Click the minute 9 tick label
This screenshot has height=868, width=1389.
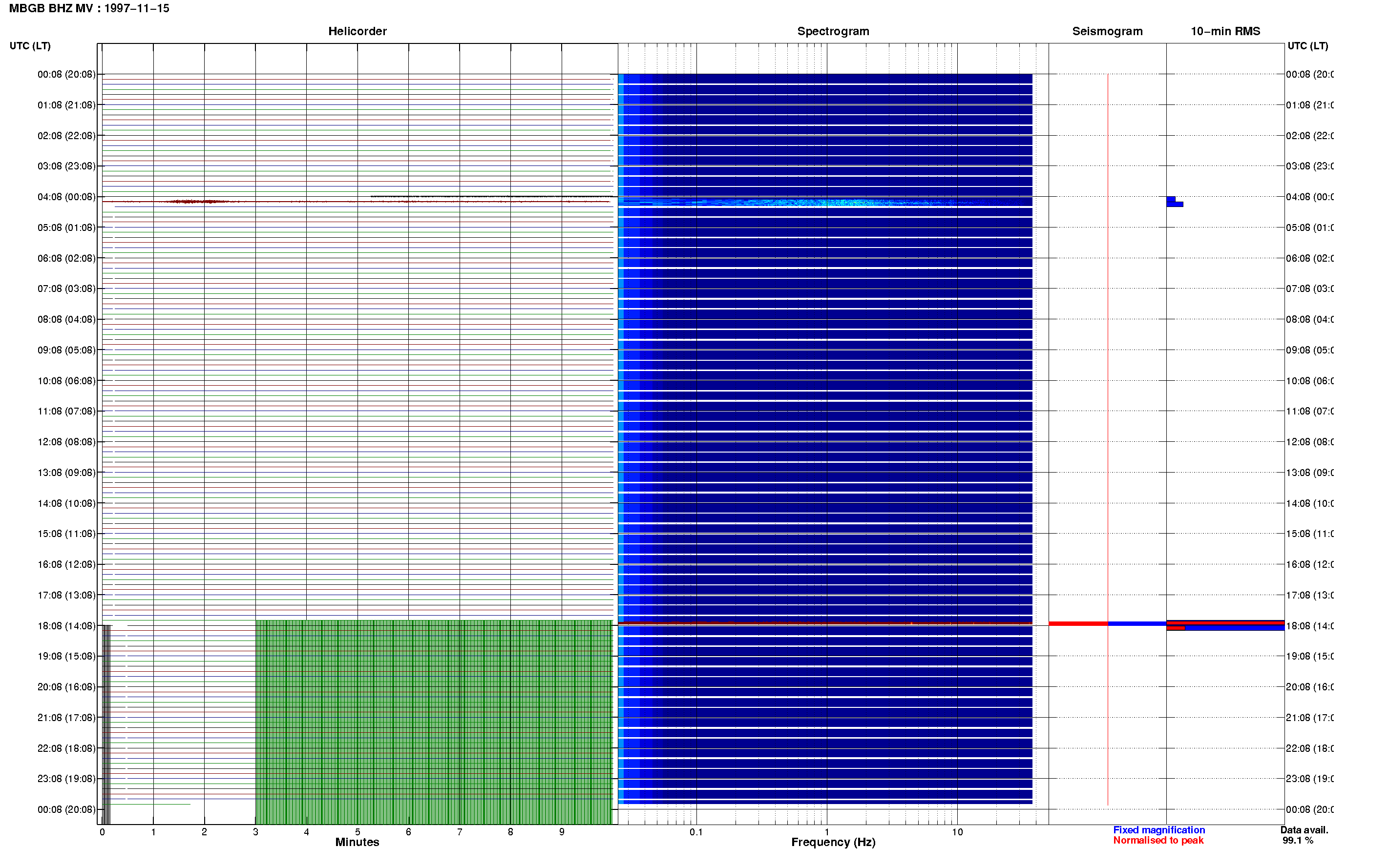[x=562, y=832]
